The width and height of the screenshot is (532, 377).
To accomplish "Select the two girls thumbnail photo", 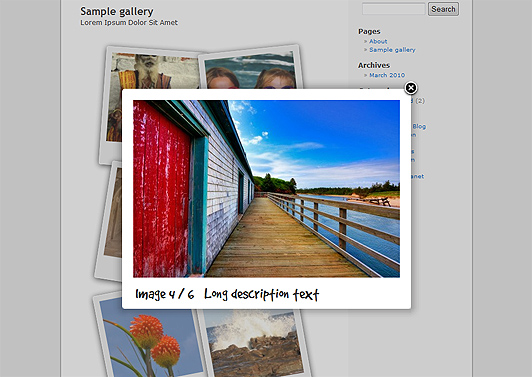I will [250, 71].
